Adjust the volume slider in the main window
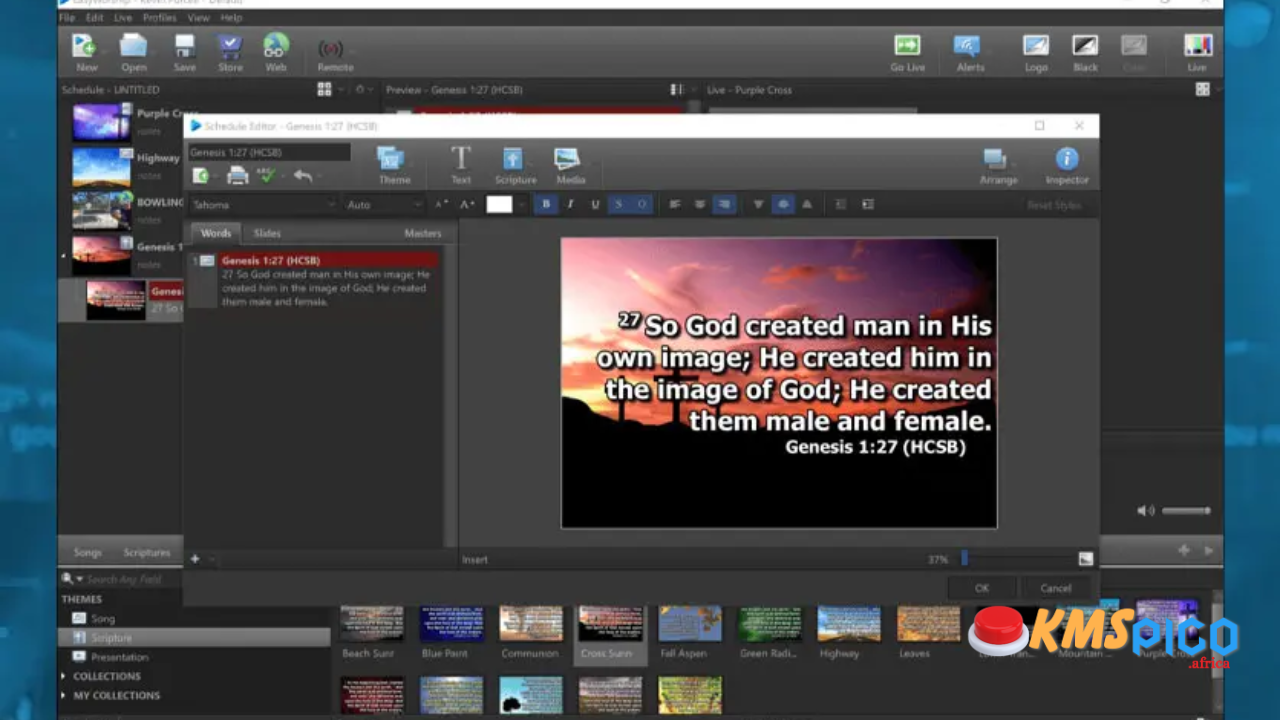Image resolution: width=1280 pixels, height=720 pixels. click(x=1185, y=510)
